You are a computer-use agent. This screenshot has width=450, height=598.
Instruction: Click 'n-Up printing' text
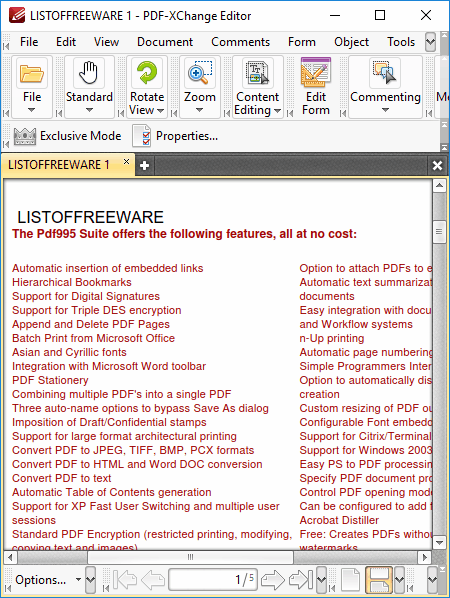(x=332, y=338)
